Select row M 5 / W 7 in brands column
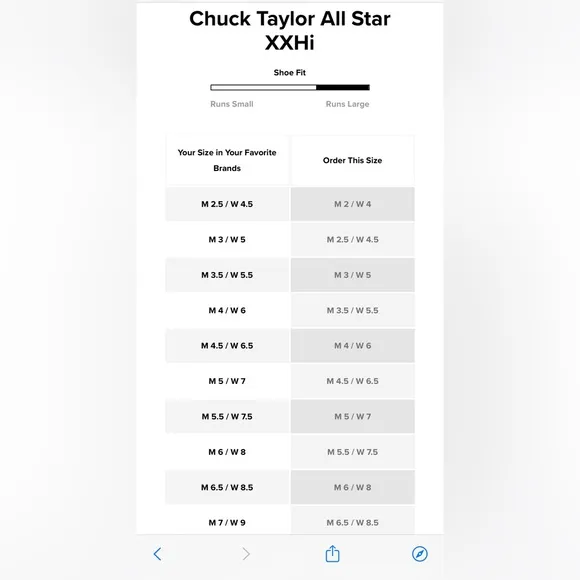 pyautogui.click(x=227, y=381)
